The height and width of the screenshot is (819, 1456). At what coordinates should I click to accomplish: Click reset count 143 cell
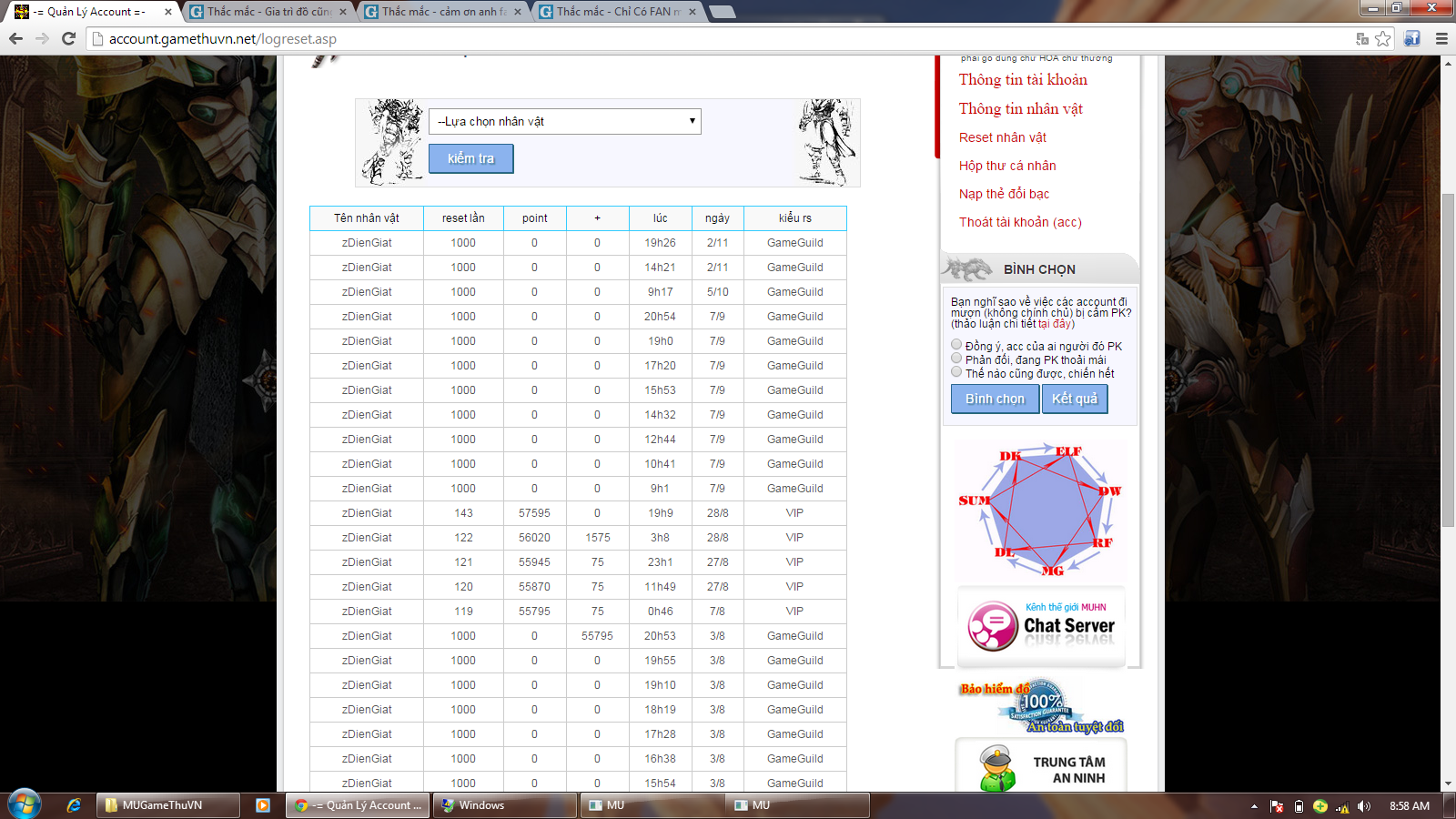click(463, 513)
